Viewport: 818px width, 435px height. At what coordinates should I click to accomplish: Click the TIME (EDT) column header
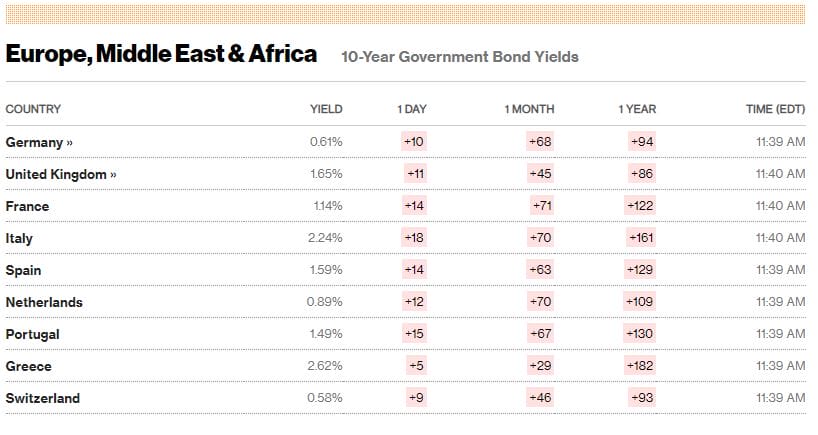[775, 109]
